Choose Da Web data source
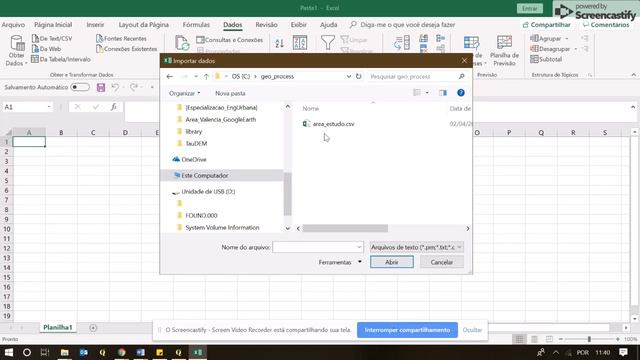This screenshot has width=640, height=360. point(47,49)
